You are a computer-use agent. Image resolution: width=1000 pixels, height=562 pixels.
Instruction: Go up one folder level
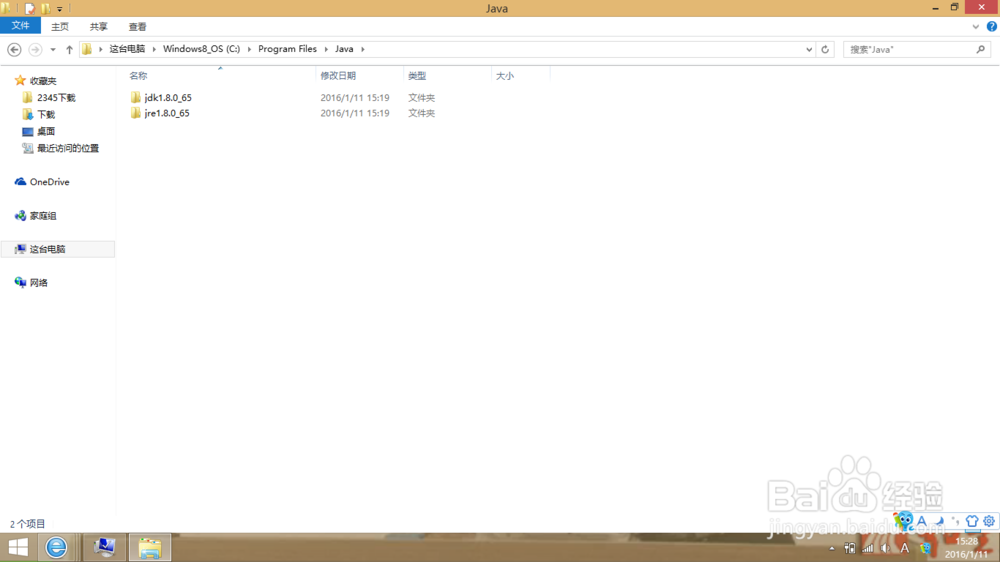[69, 49]
